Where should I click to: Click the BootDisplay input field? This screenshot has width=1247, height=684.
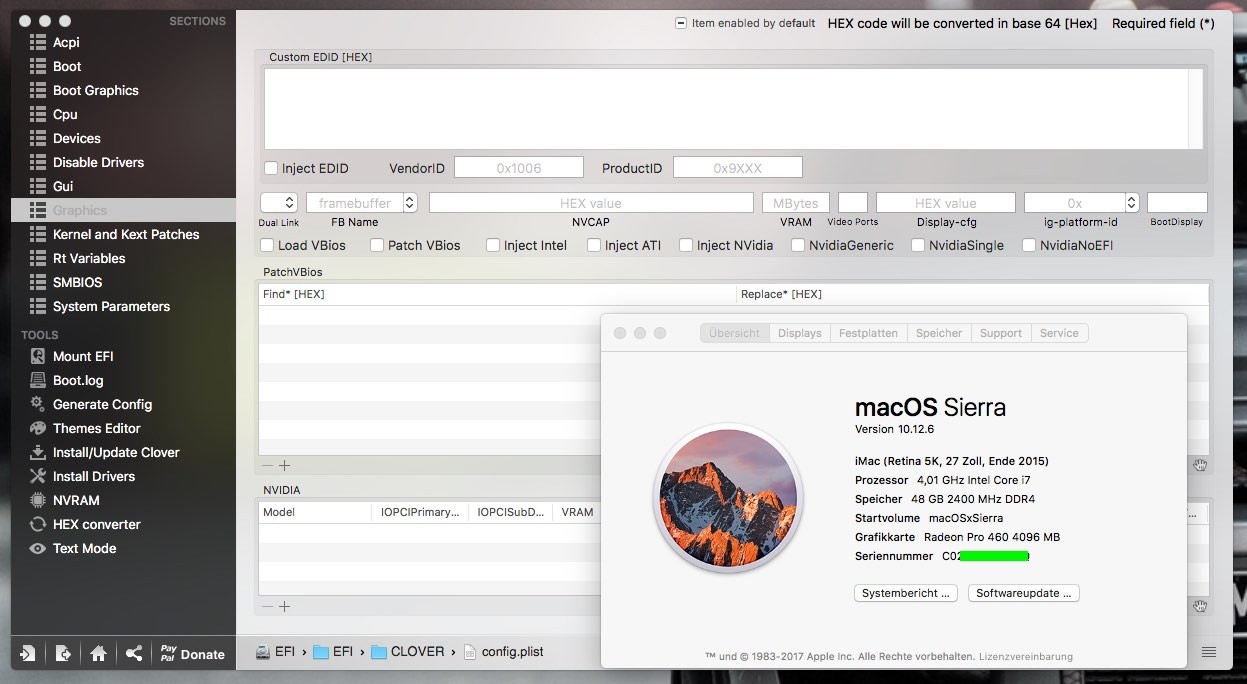1177,203
